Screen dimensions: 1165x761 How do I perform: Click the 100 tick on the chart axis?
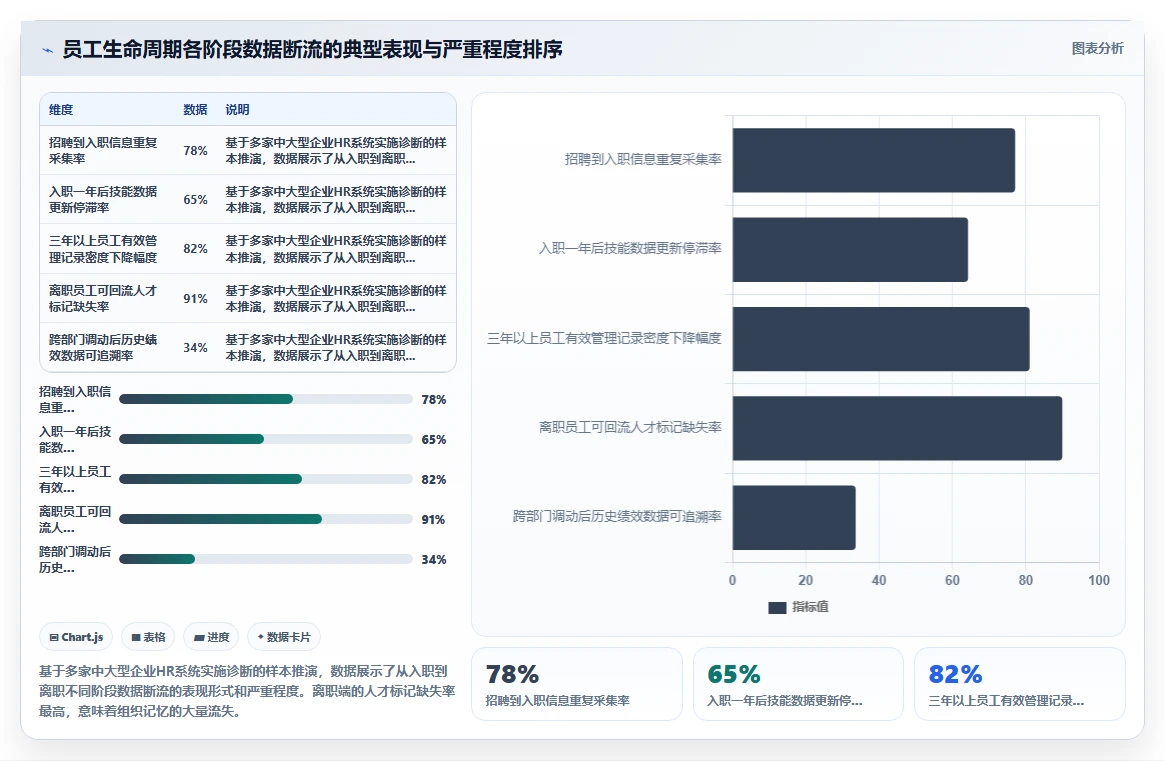[1099, 580]
